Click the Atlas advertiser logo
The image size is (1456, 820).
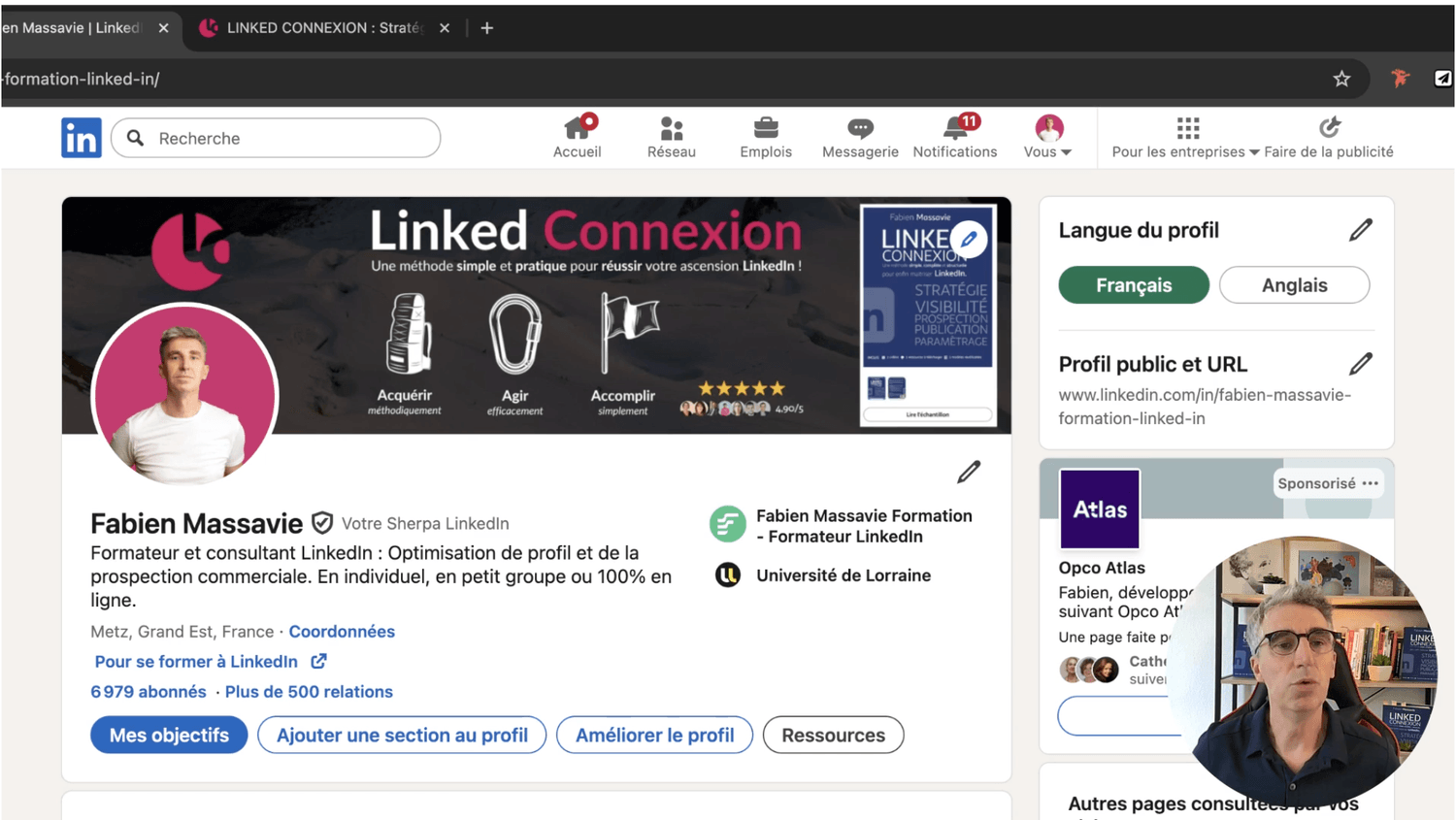1100,509
